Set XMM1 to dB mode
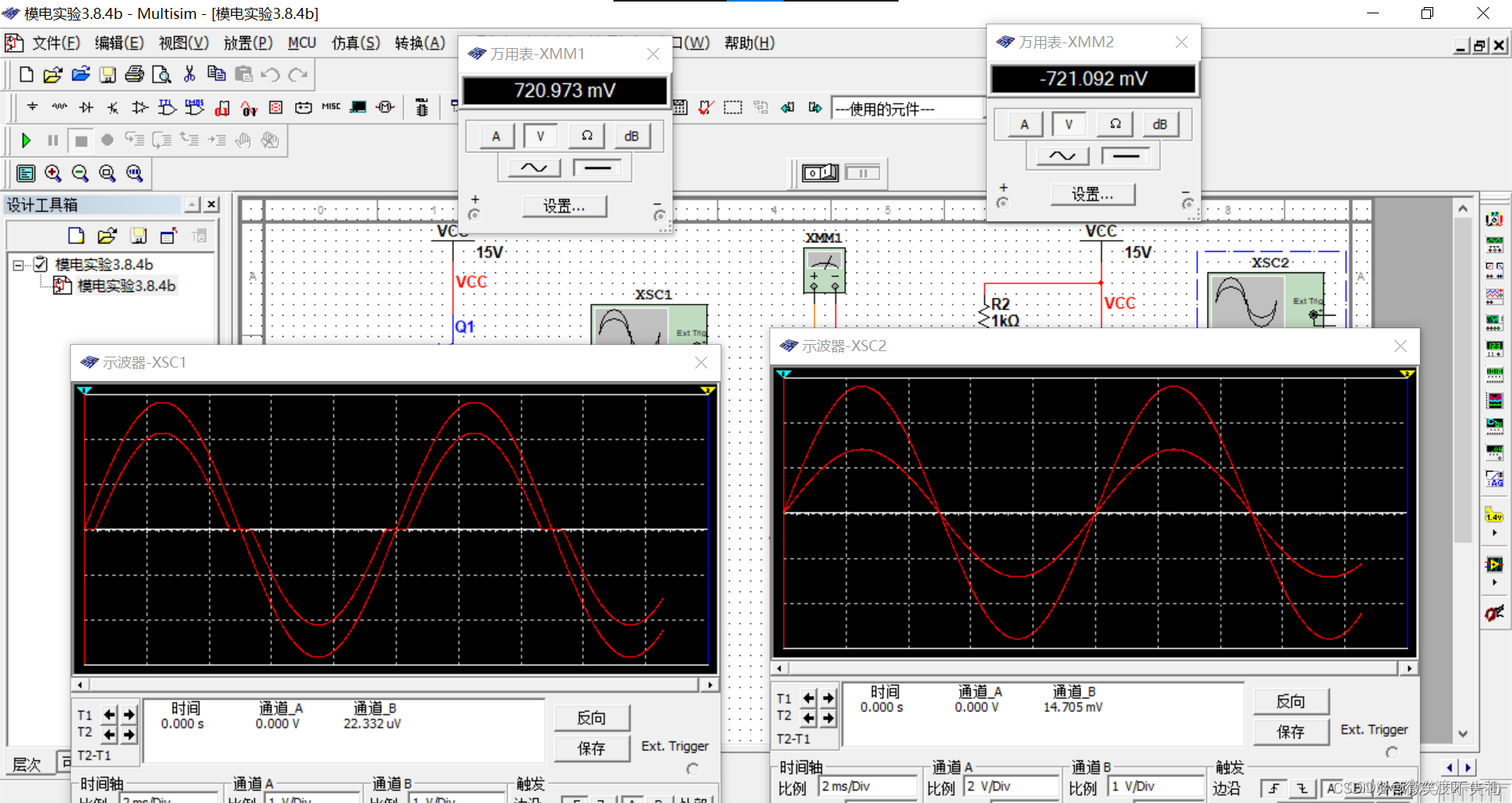1512x803 pixels. [632, 136]
